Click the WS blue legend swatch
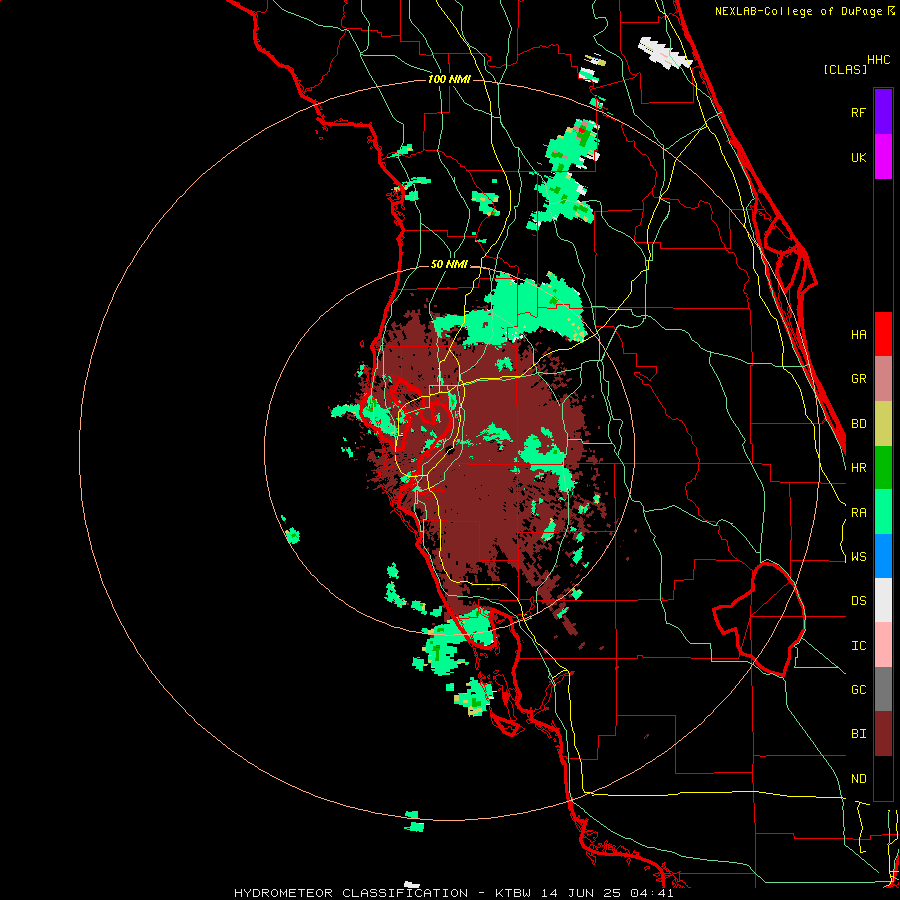Viewport: 900px width, 900px height. [x=883, y=556]
